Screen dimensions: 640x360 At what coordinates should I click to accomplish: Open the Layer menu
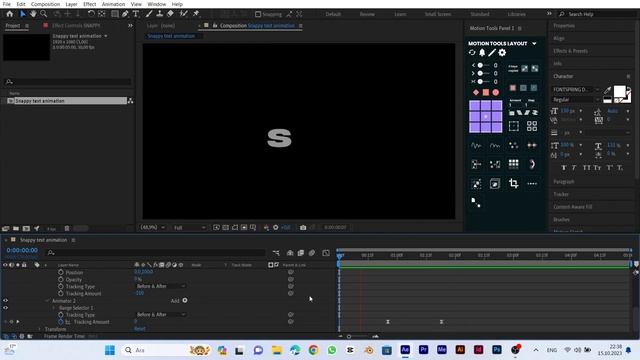tap(71, 4)
